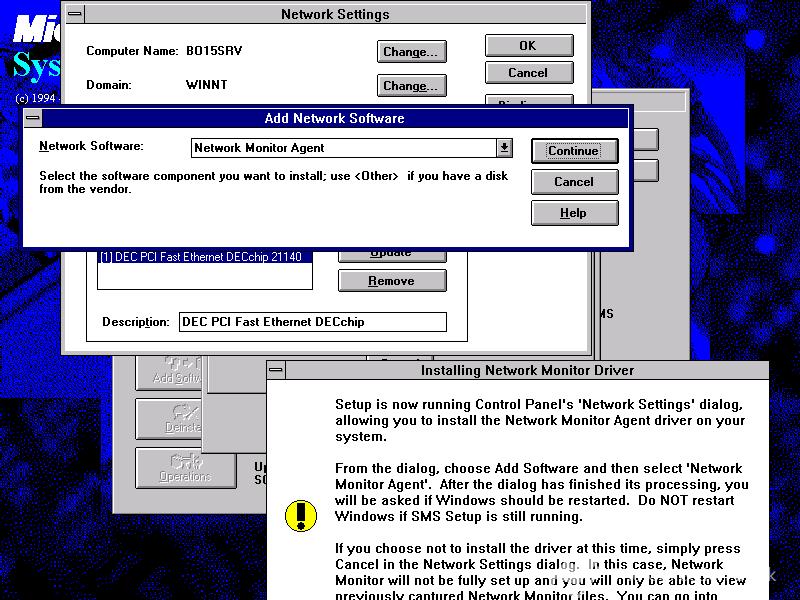The height and width of the screenshot is (600, 800).
Task: Click Remove button in Network Settings
Action: pos(392,281)
